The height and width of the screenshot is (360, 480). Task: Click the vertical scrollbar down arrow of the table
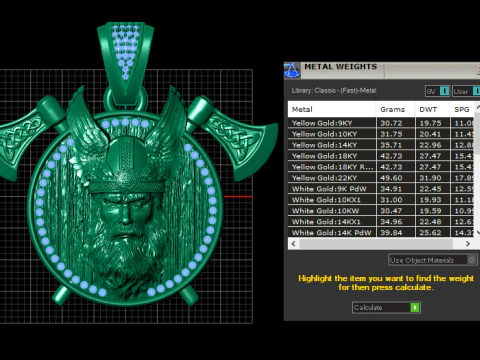478,233
